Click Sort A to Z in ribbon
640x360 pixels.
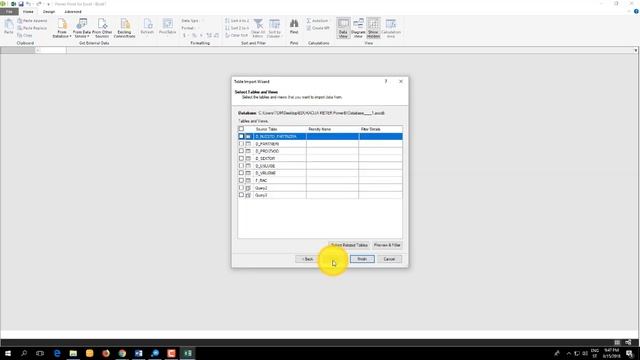click(237, 20)
